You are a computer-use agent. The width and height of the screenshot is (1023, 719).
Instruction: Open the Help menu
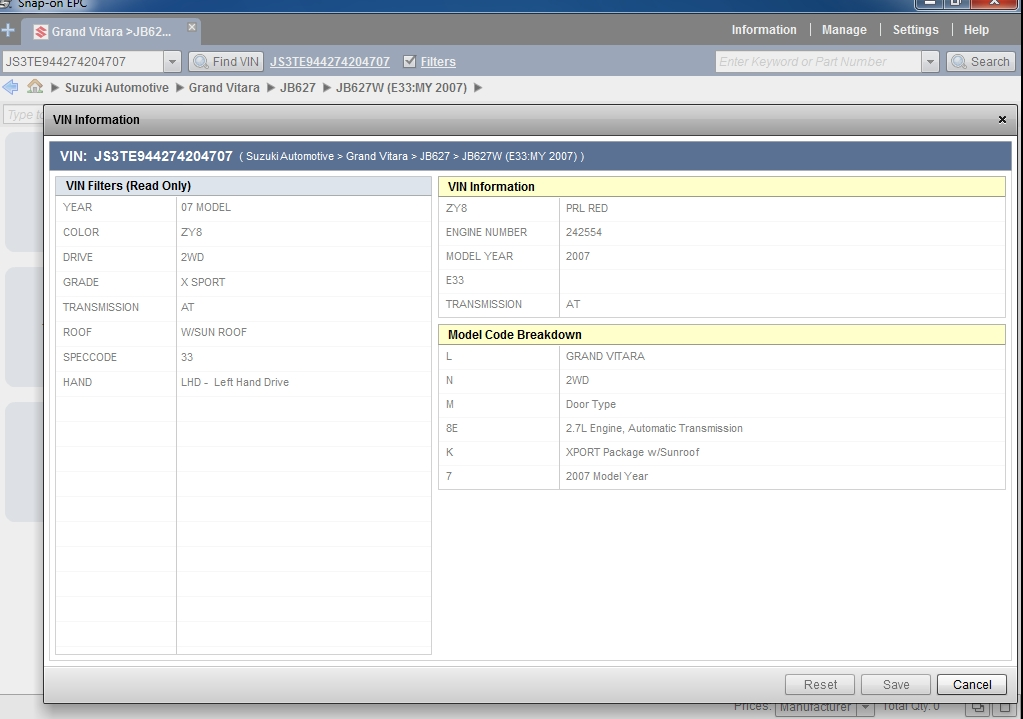click(x=976, y=30)
